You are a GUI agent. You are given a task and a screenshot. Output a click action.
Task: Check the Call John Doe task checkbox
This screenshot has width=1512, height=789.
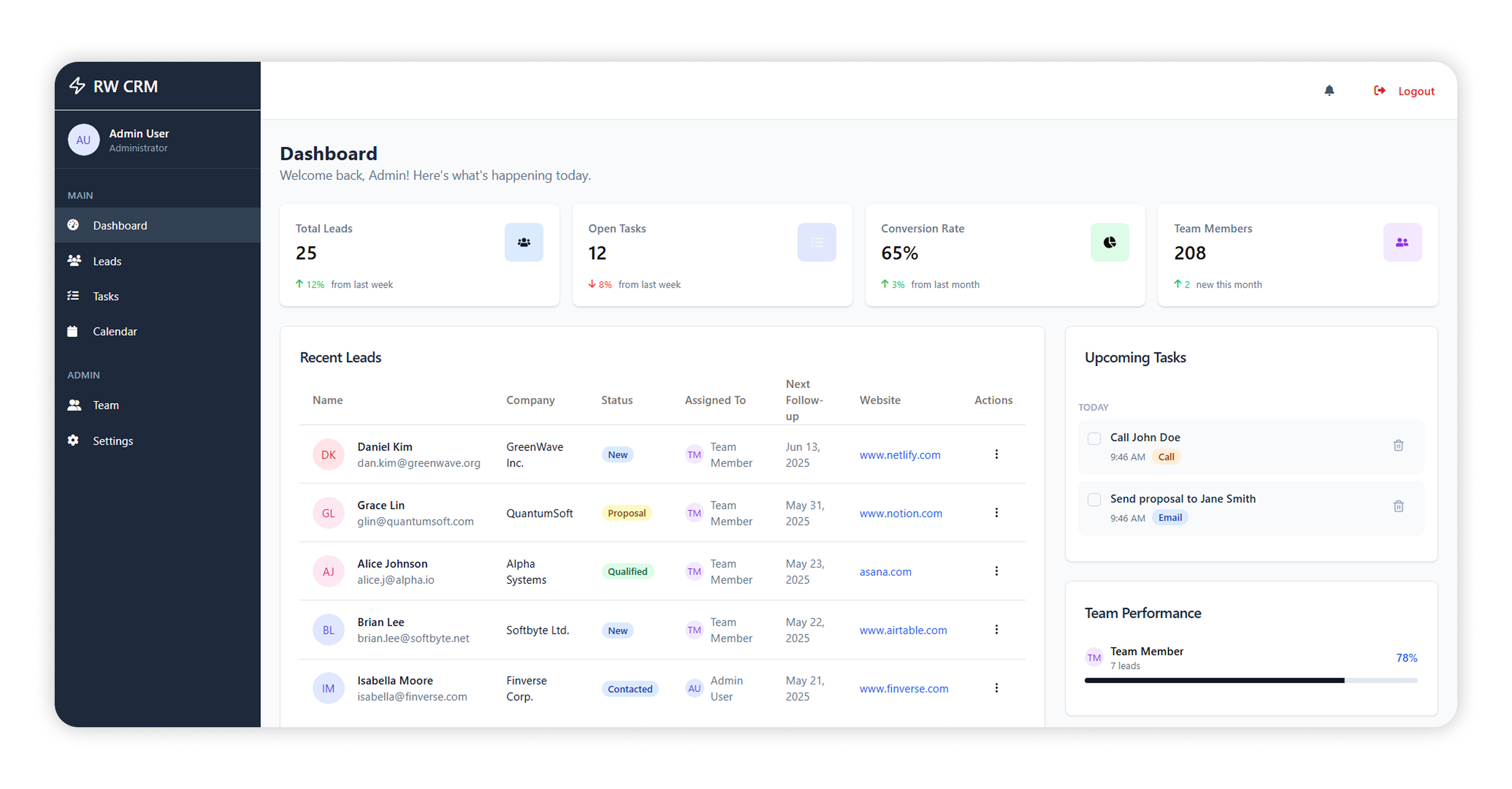click(1094, 438)
